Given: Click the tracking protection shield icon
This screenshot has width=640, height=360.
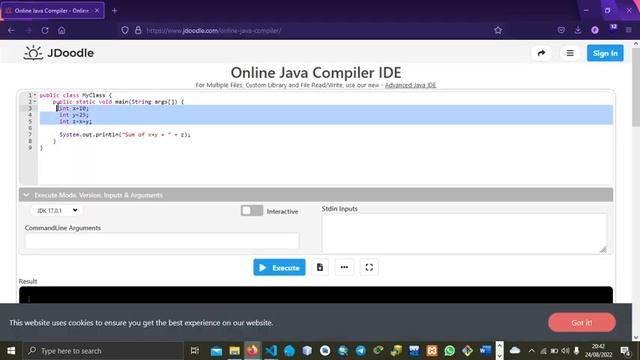Looking at the screenshot, I should point(125,30).
